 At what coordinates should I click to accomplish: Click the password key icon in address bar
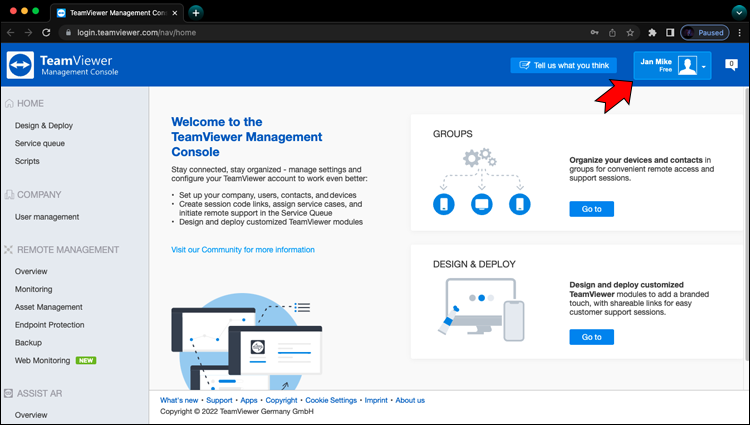tap(594, 33)
